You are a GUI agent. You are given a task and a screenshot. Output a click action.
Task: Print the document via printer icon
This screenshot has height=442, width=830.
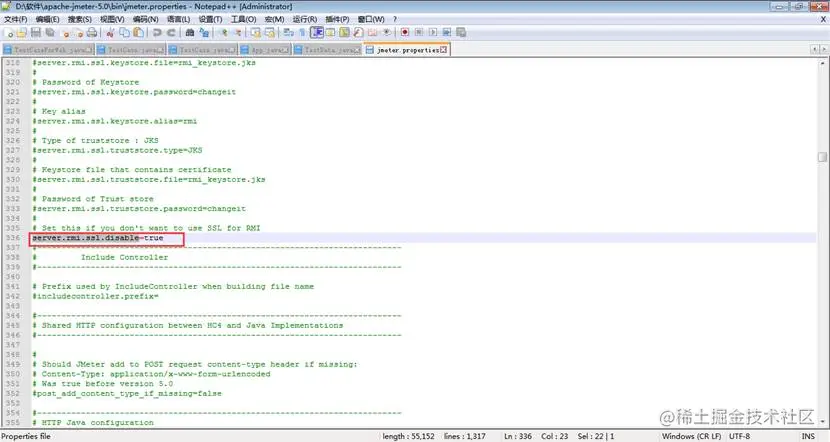[x=92, y=33]
